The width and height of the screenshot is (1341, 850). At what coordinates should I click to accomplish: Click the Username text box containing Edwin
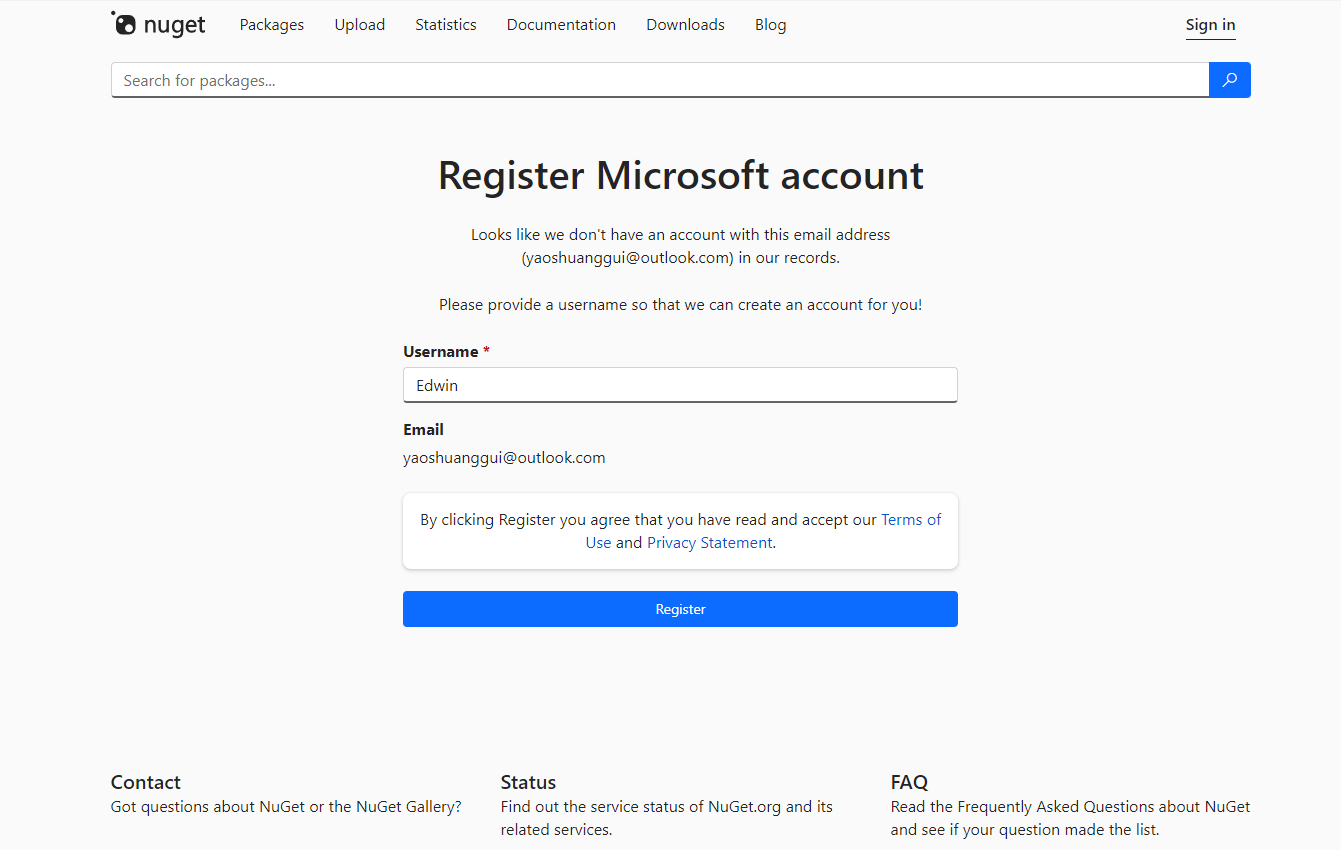click(680, 385)
